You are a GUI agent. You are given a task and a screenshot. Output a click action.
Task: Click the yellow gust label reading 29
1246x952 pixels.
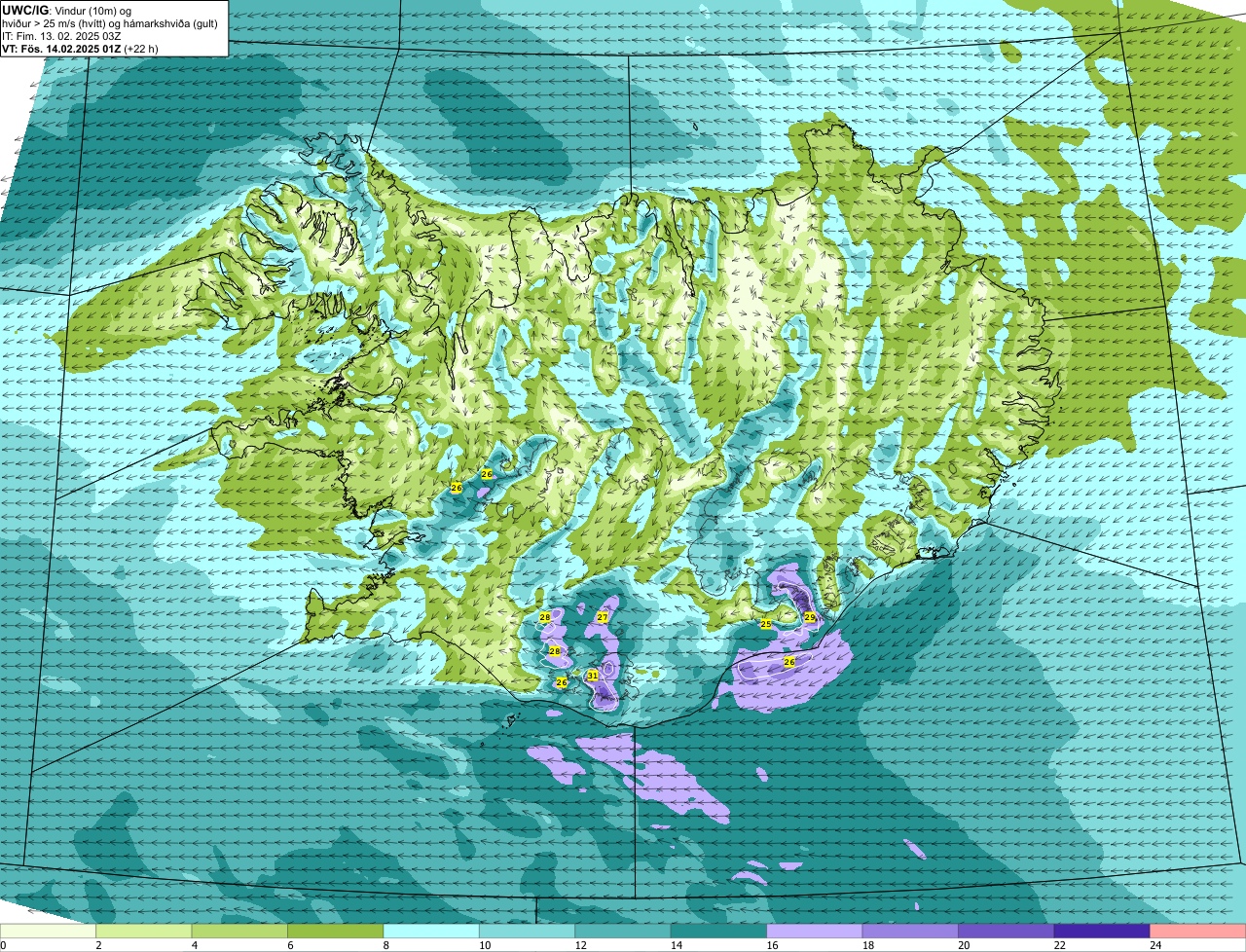point(810,617)
